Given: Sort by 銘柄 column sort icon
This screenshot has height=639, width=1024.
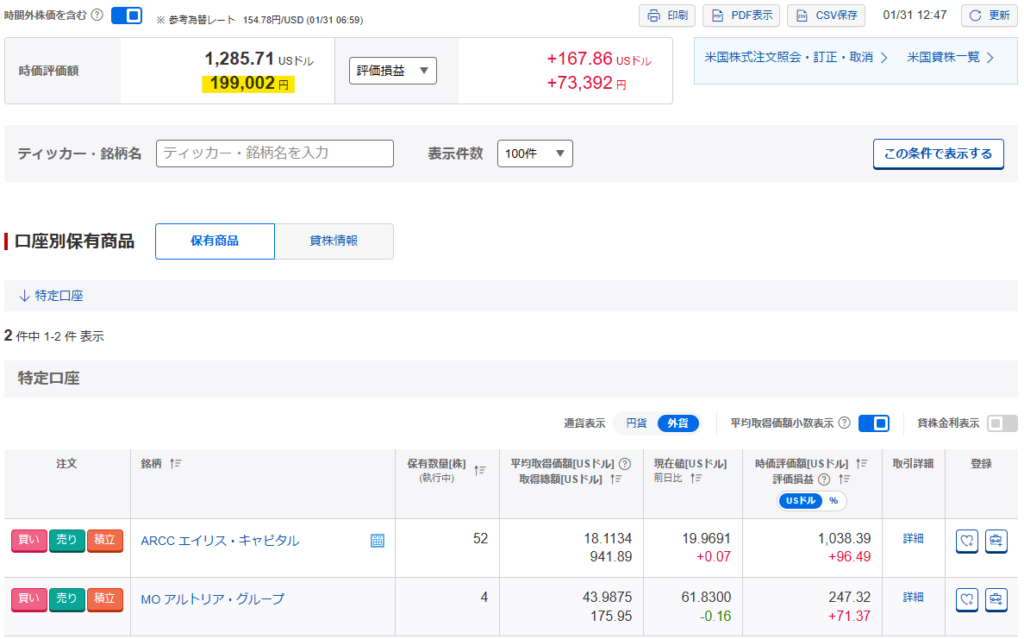Looking at the screenshot, I should 176,464.
